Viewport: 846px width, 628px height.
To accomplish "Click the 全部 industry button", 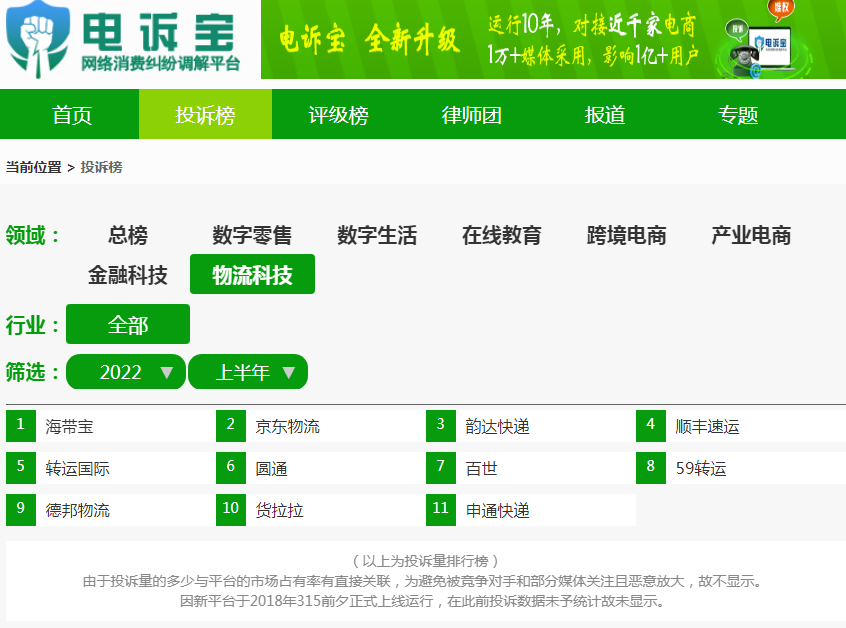I will [128, 324].
